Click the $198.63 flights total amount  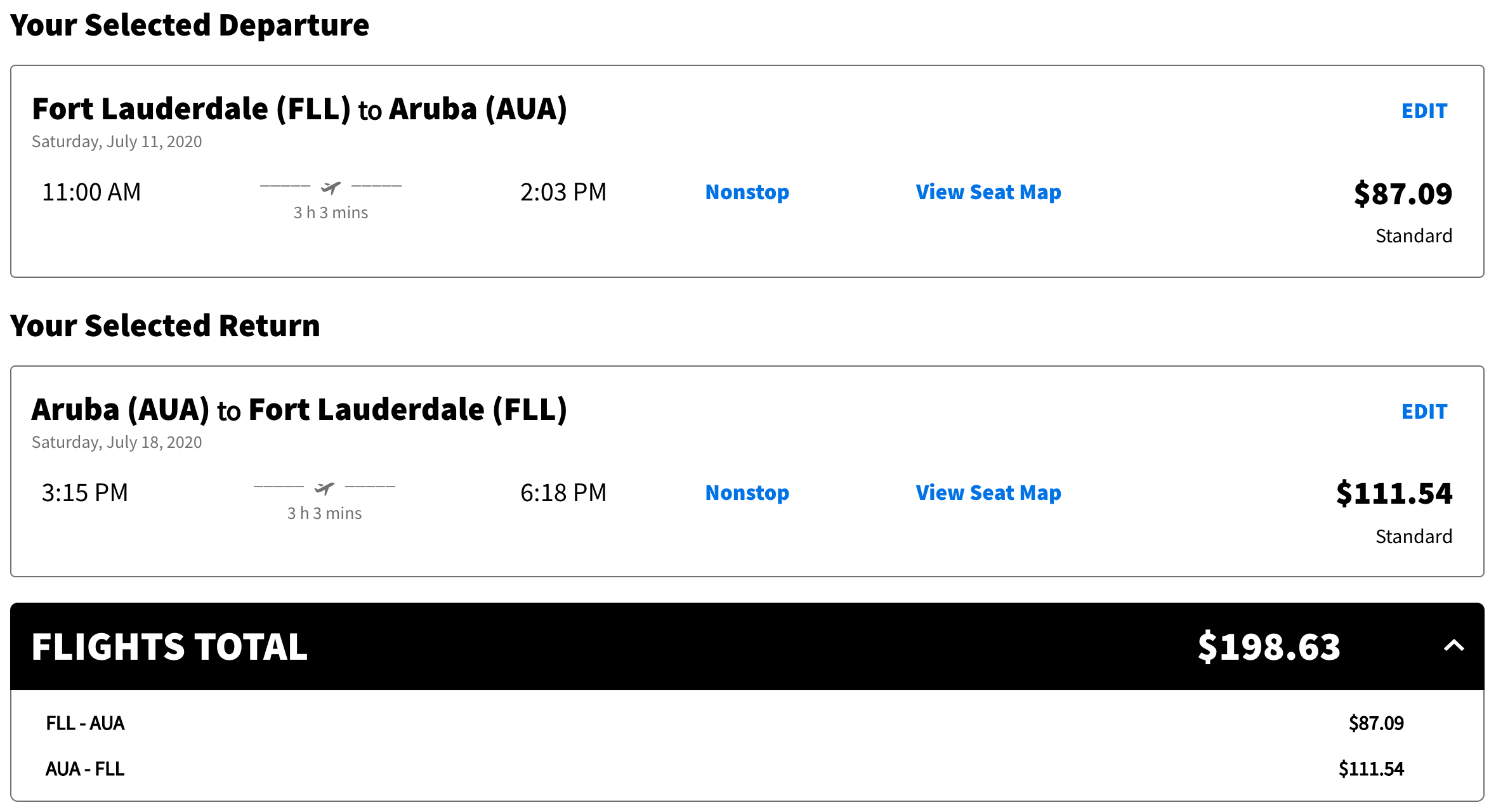coord(1269,647)
